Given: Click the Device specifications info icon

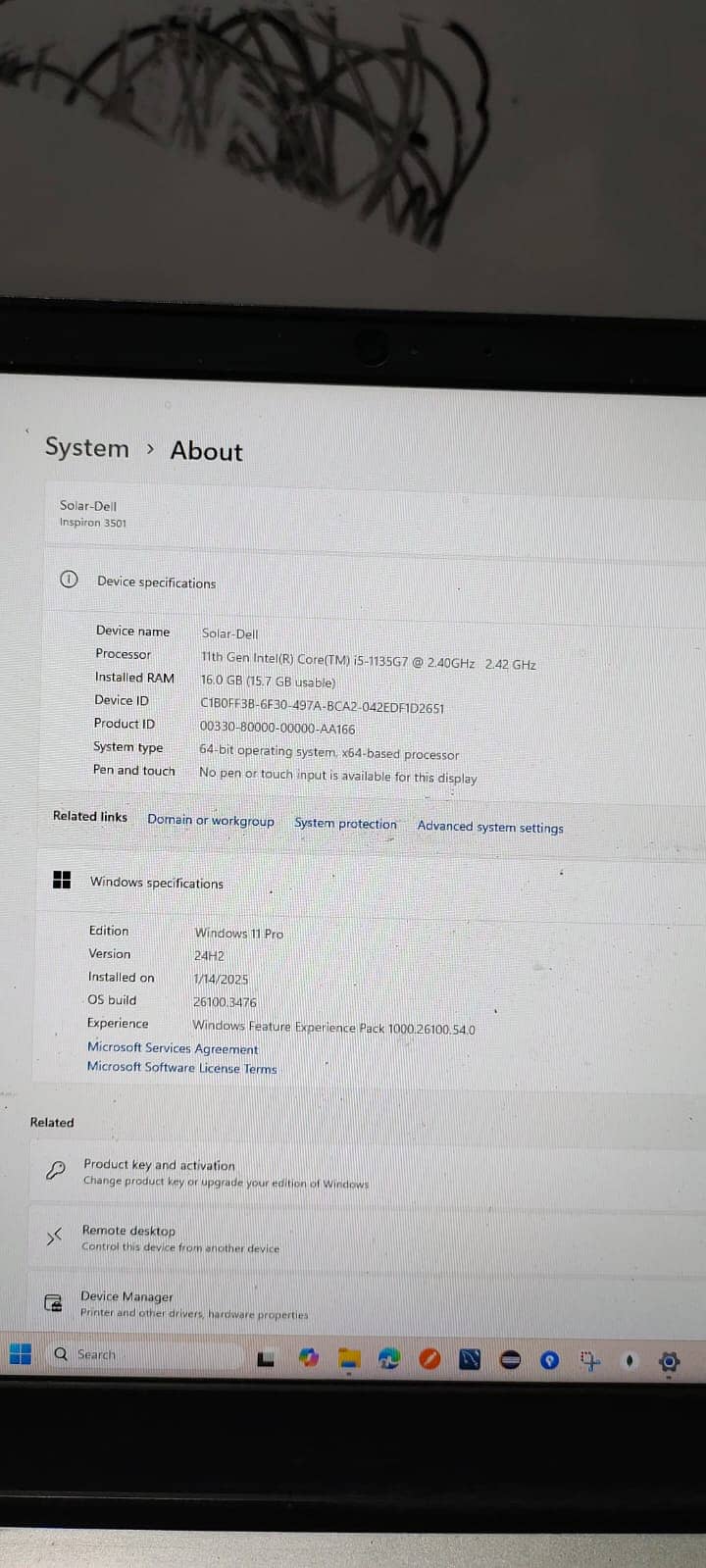Looking at the screenshot, I should point(69,579).
